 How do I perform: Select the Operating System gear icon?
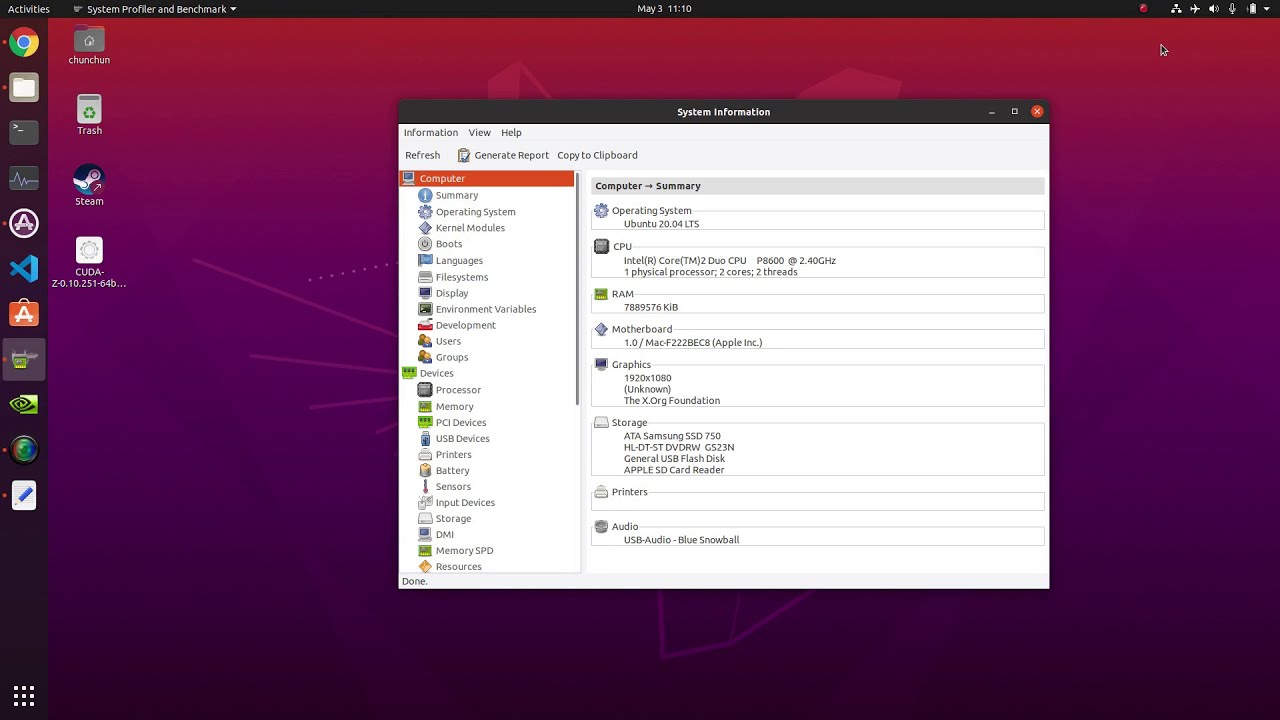[425, 212]
